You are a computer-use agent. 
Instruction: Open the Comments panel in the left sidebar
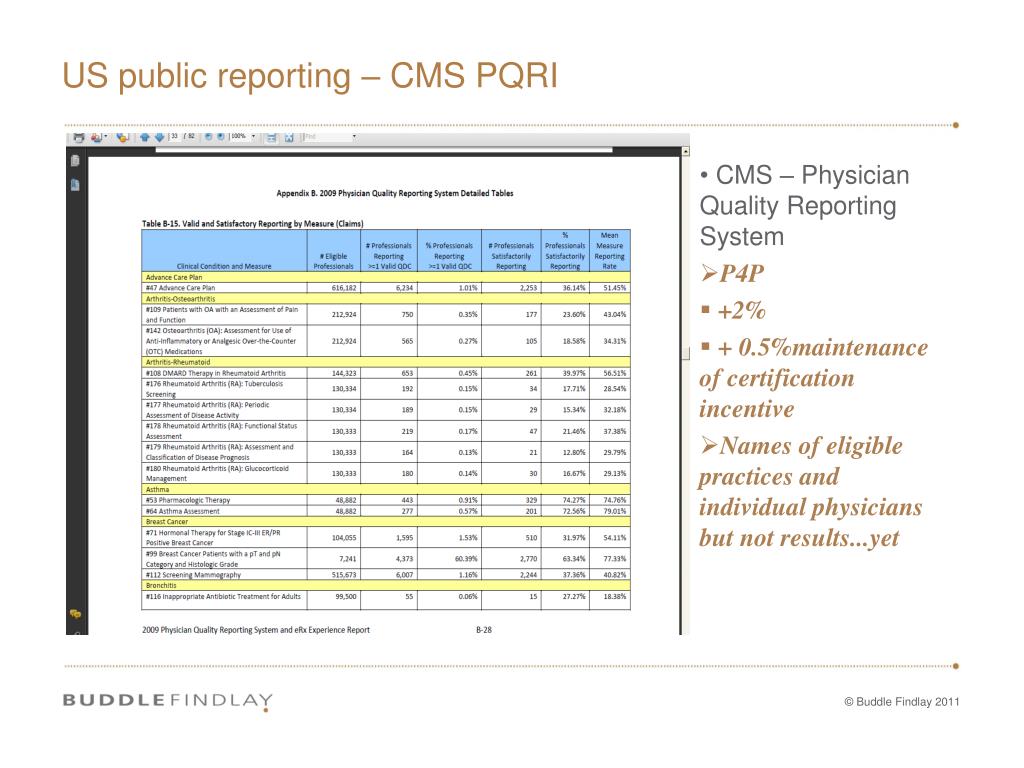[x=76, y=614]
